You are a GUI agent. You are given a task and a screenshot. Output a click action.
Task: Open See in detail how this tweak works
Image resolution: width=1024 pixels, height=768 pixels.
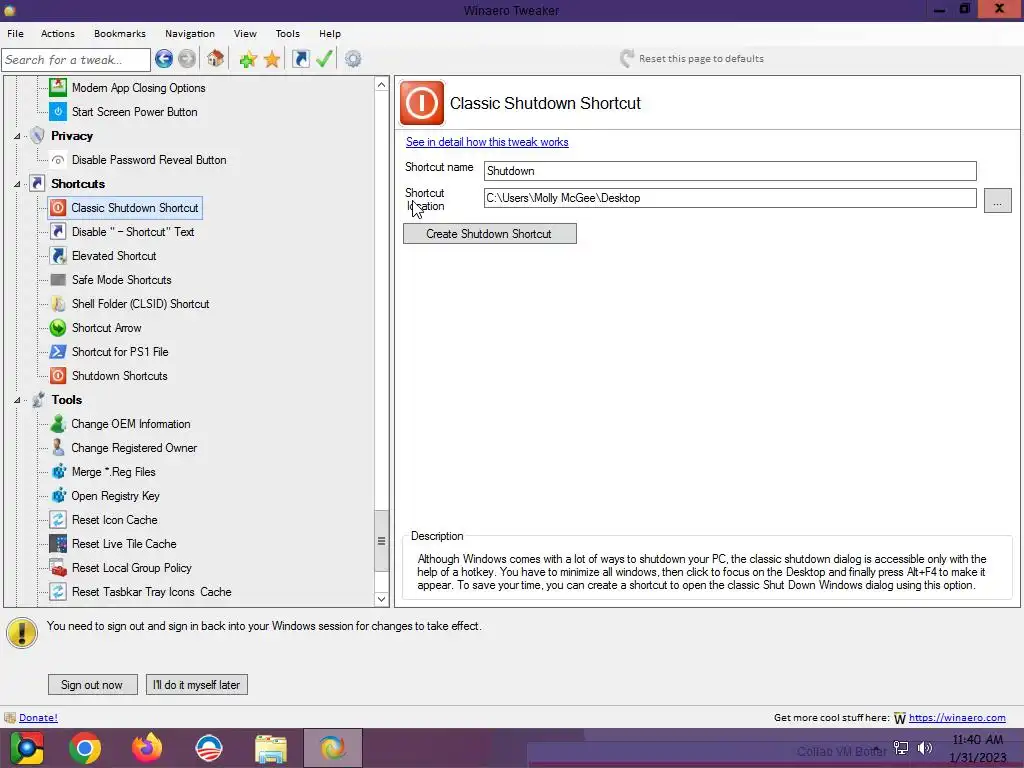(487, 142)
